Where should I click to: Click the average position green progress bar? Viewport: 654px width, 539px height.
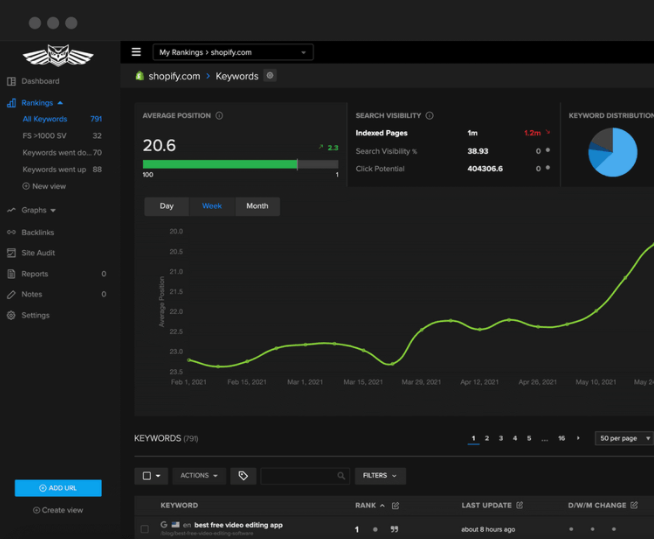[220, 164]
